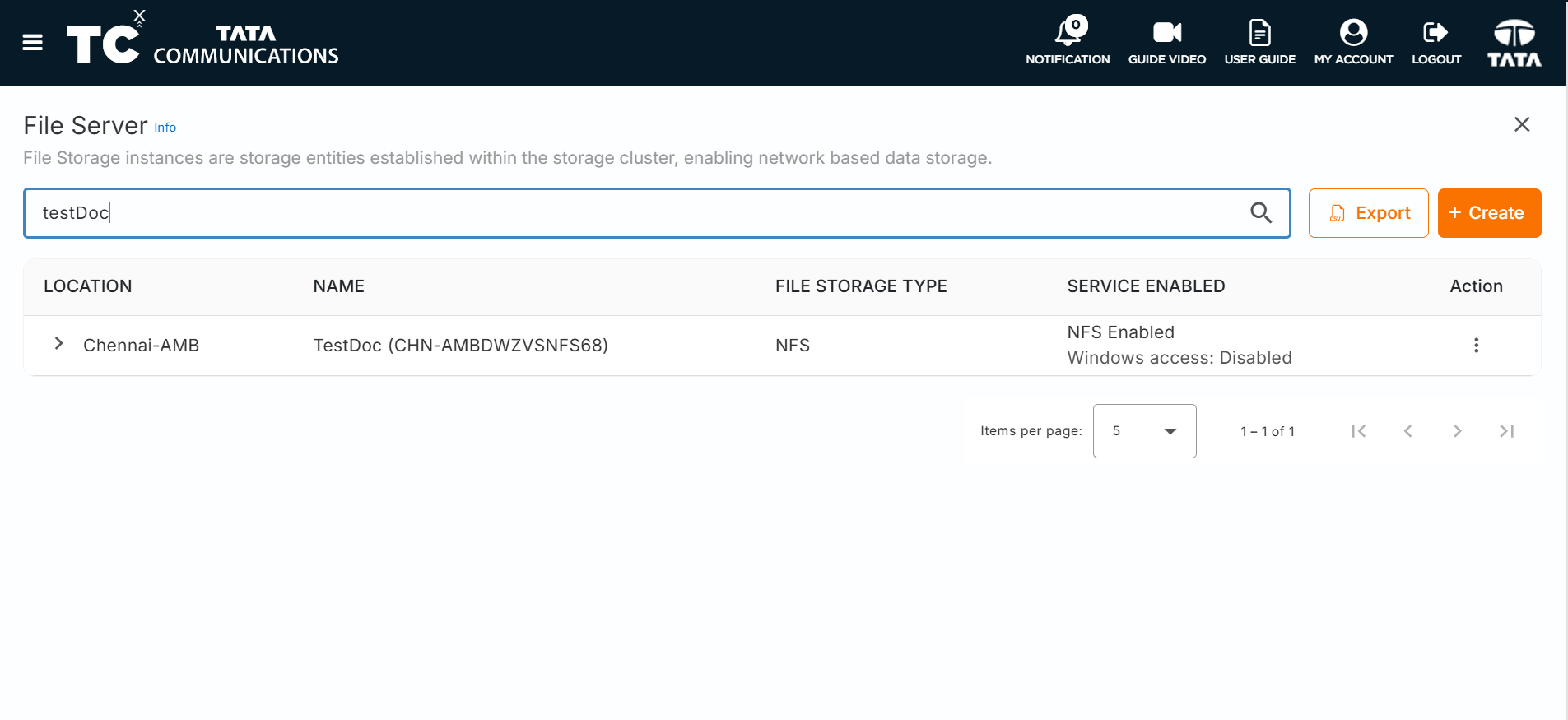1568x720 pixels.
Task: Open the Notification bell
Action: click(x=1068, y=41)
